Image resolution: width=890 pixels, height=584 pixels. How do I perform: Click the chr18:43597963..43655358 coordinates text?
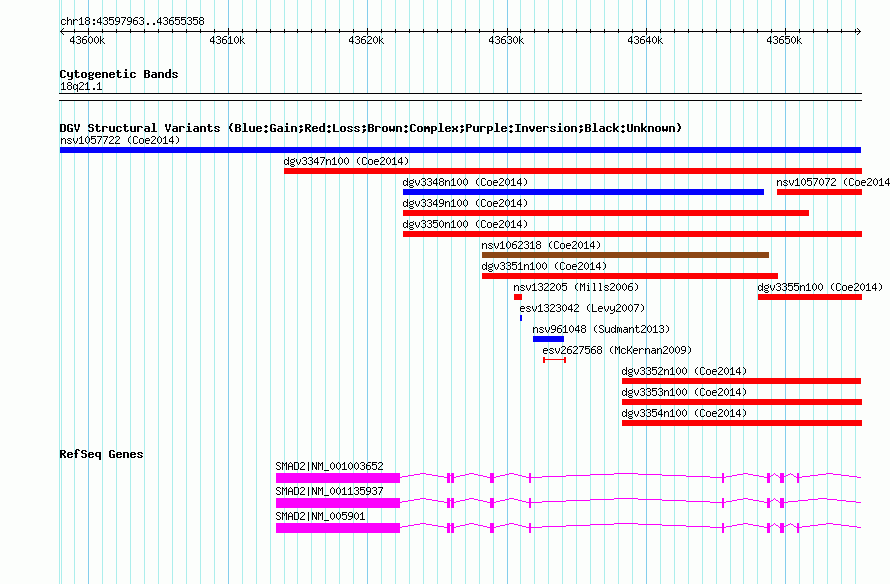click(132, 22)
